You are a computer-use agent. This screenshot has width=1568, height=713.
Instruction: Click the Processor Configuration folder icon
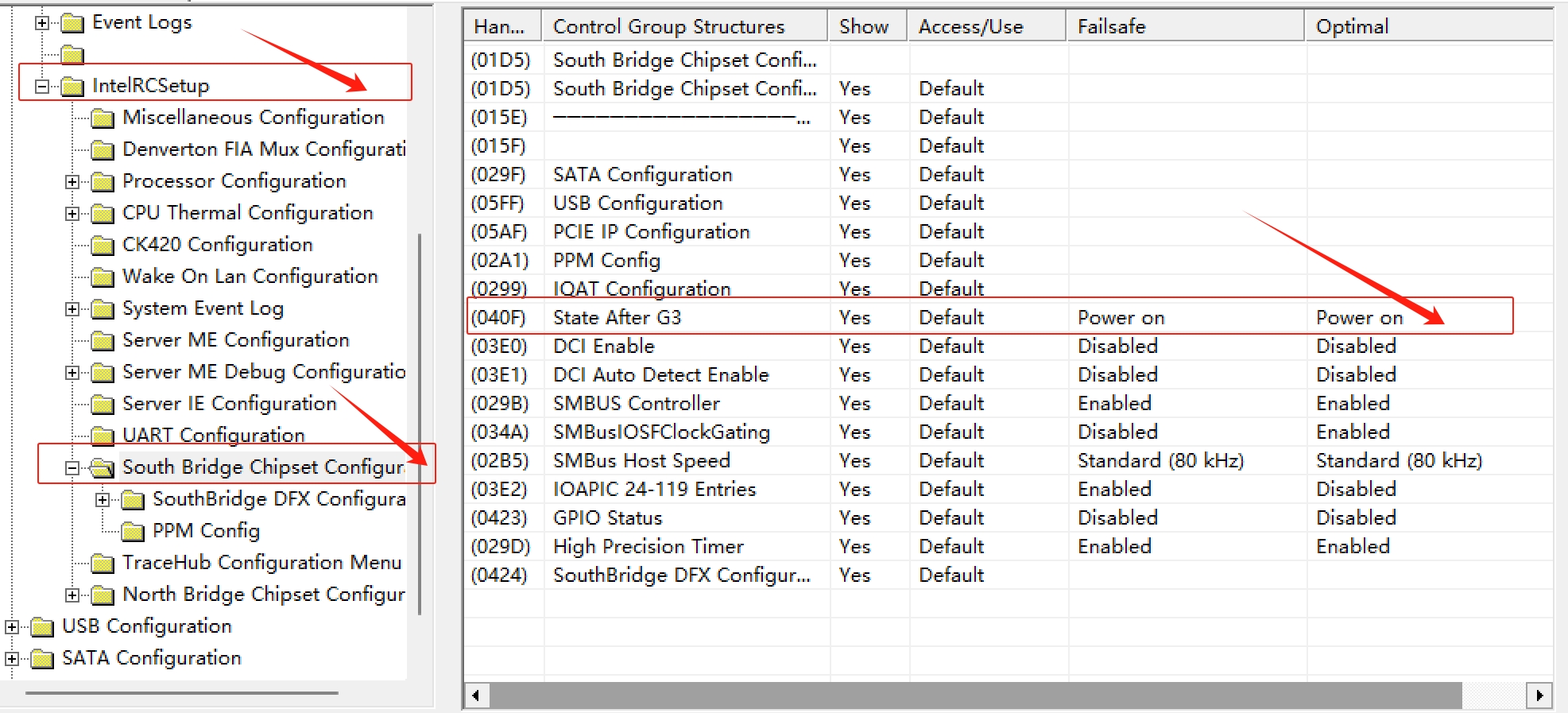[103, 182]
